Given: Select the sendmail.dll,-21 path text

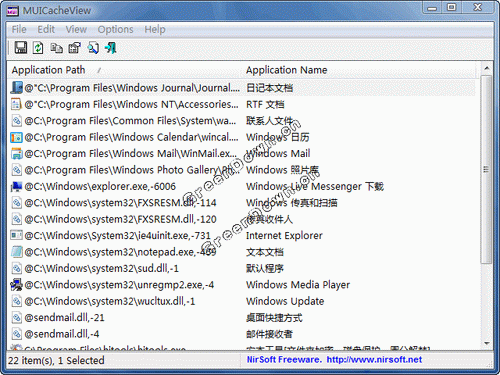Looking at the screenshot, I should point(64,317).
